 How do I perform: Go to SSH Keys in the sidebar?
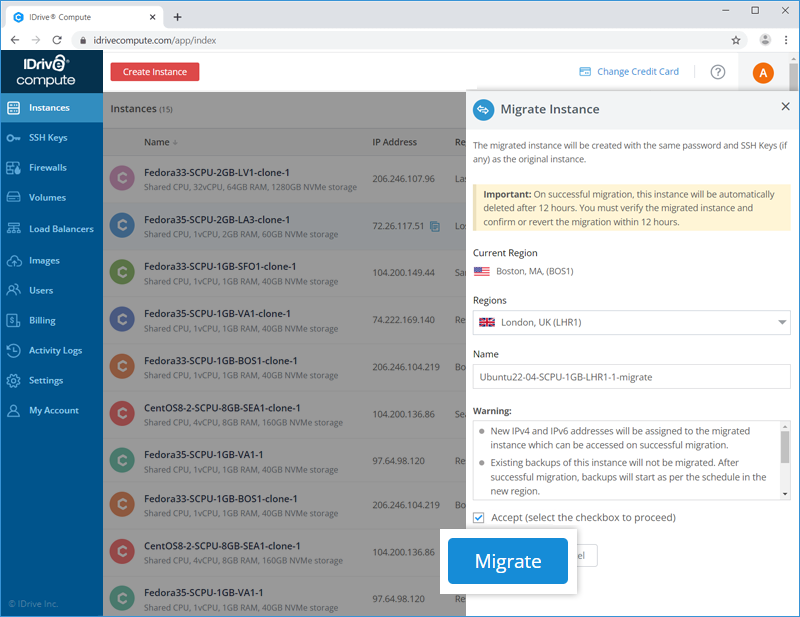[x=48, y=138]
